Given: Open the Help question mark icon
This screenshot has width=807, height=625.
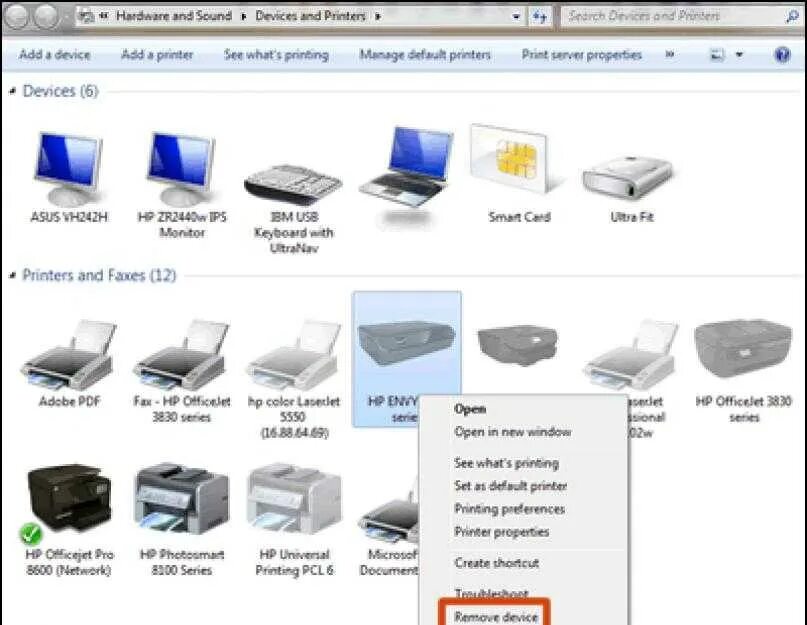Looking at the screenshot, I should [782, 55].
